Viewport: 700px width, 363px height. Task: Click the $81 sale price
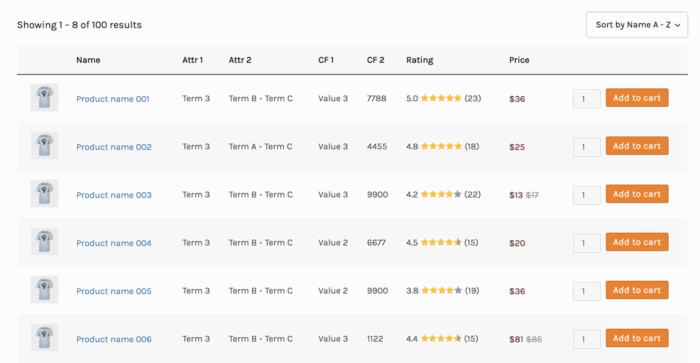[x=516, y=339]
